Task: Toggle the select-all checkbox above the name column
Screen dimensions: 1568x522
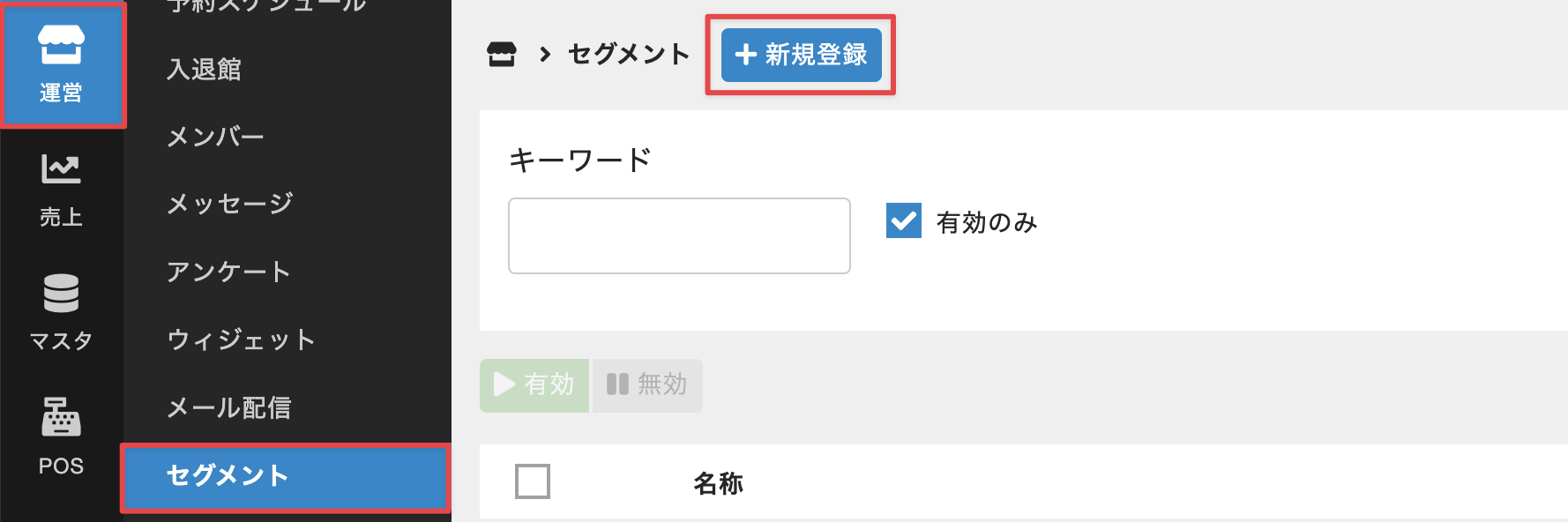Action: coord(534,481)
